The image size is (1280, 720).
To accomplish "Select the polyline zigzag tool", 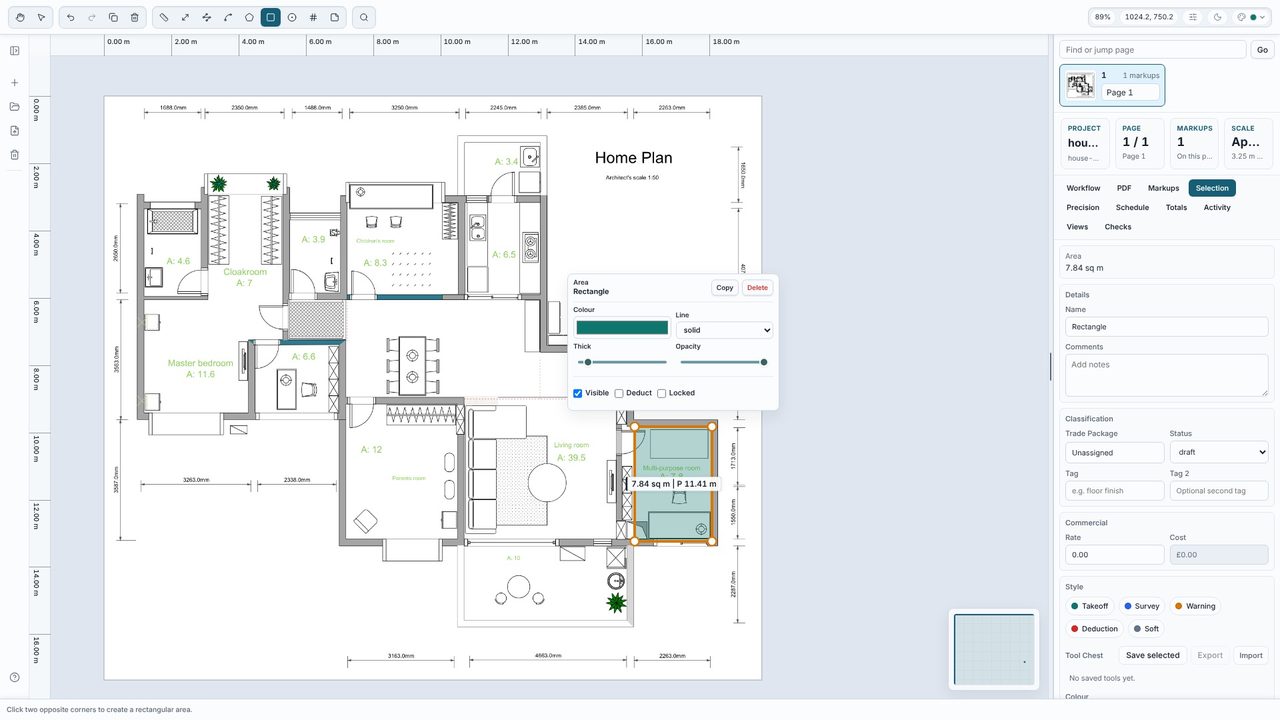I will click(207, 17).
